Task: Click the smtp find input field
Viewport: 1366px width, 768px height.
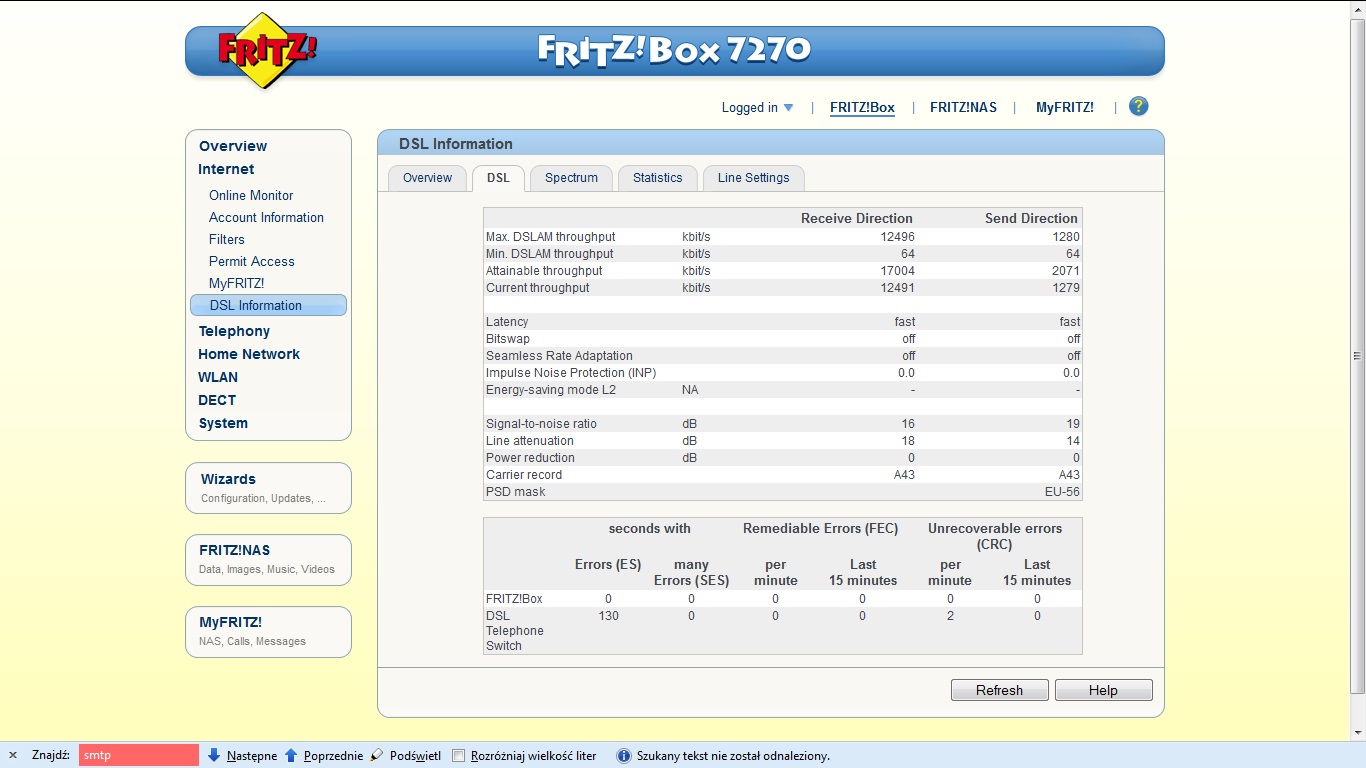Action: pos(139,755)
